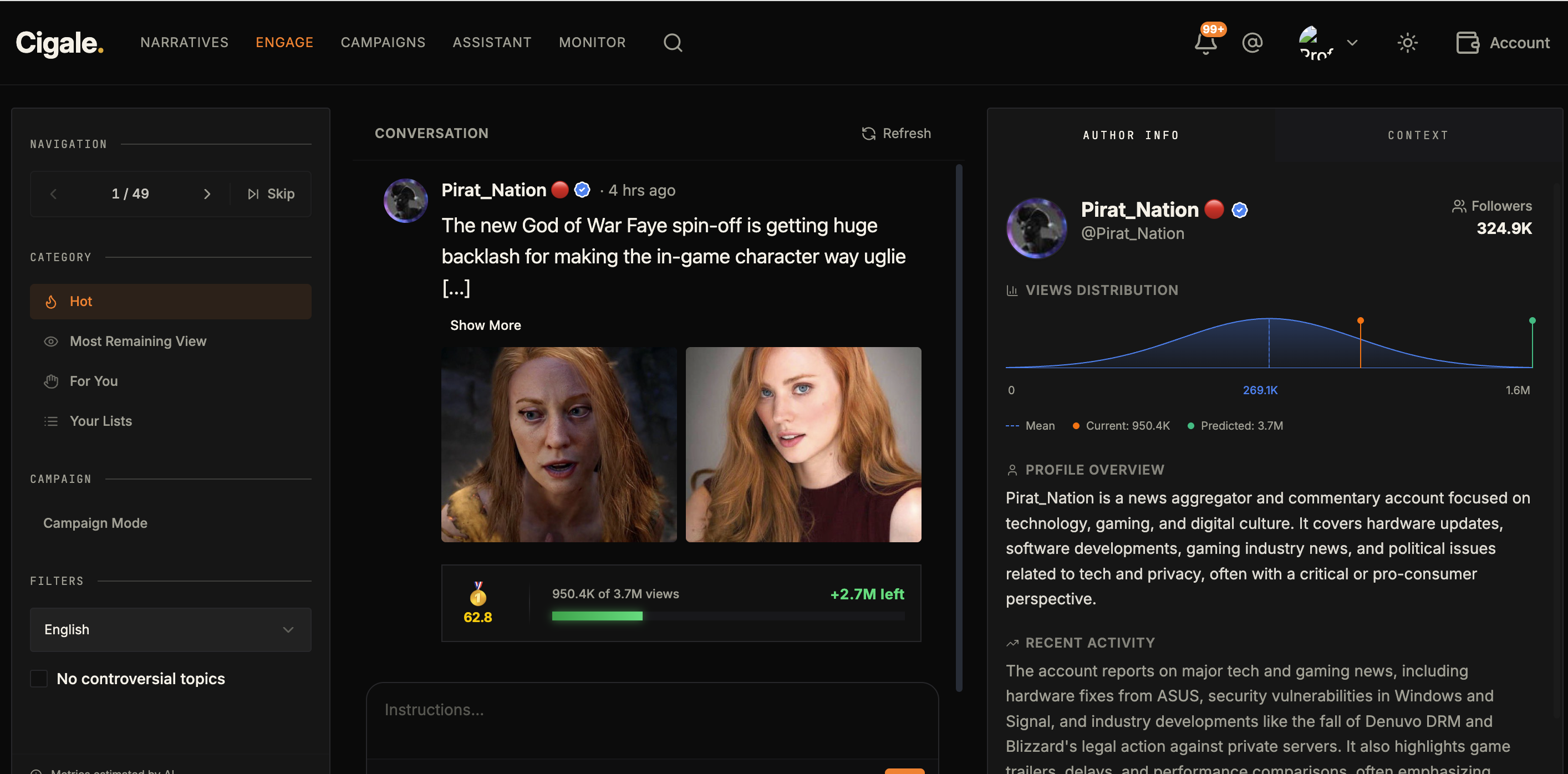This screenshot has height=774, width=1568.
Task: Enable Campaign Mode
Action: (95, 523)
